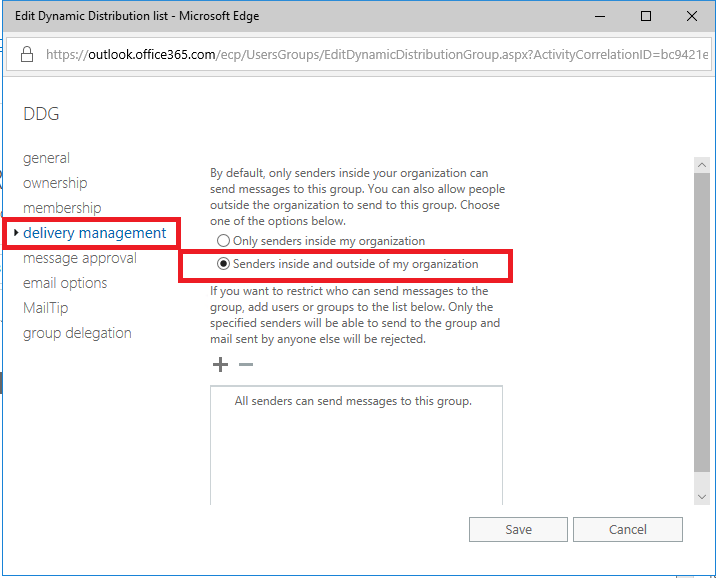Viewport: 716px width, 578px height.
Task: Click 'All senders can send messages' text
Action: pos(353,401)
